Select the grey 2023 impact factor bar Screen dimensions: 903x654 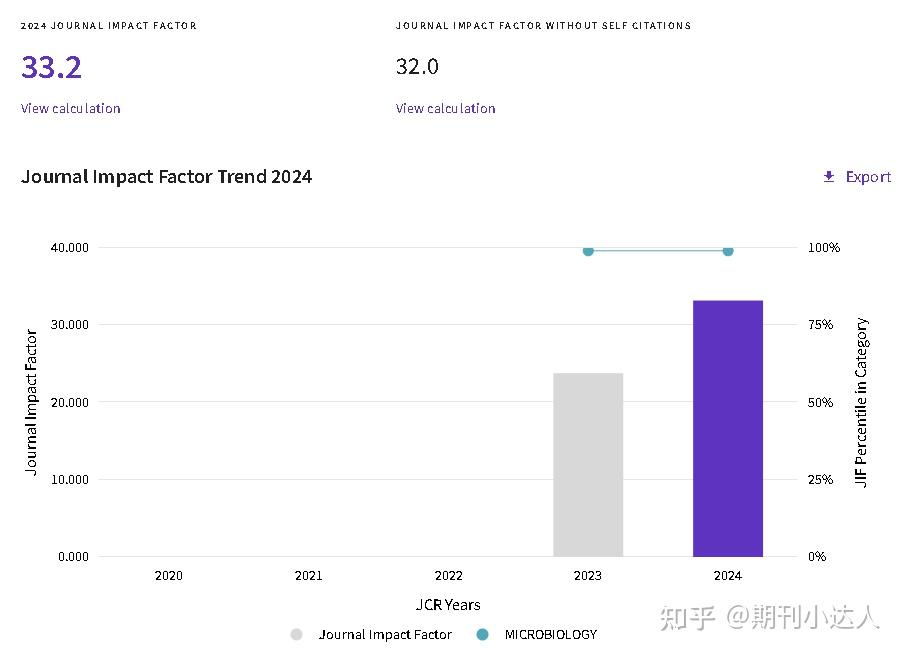588,465
